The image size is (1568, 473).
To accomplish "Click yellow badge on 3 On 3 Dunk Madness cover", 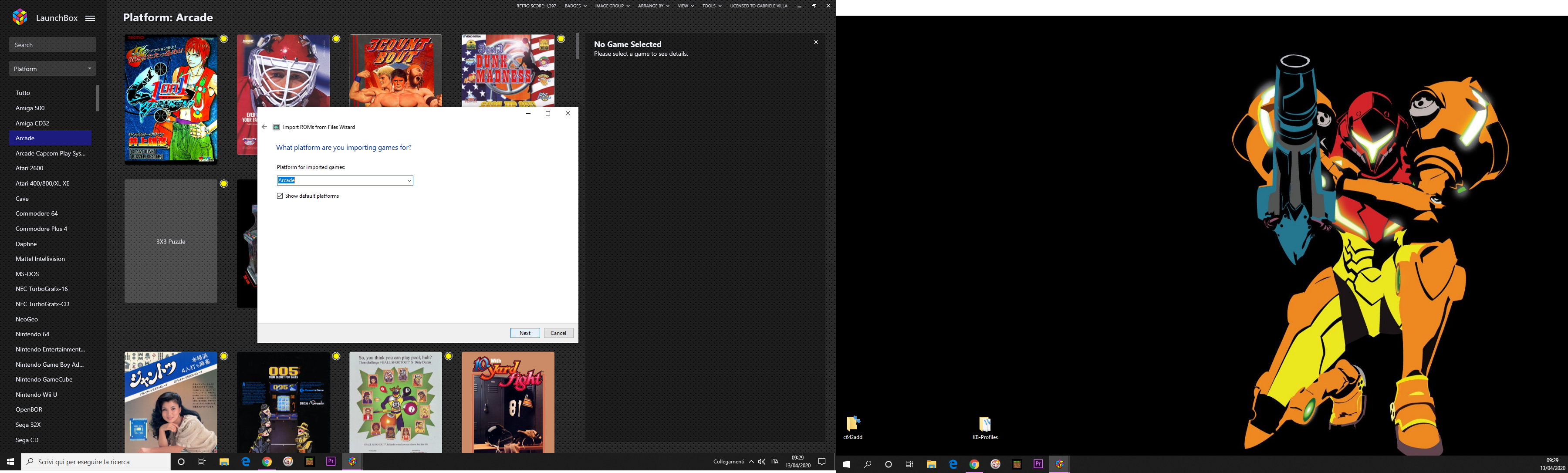I will (x=561, y=39).
